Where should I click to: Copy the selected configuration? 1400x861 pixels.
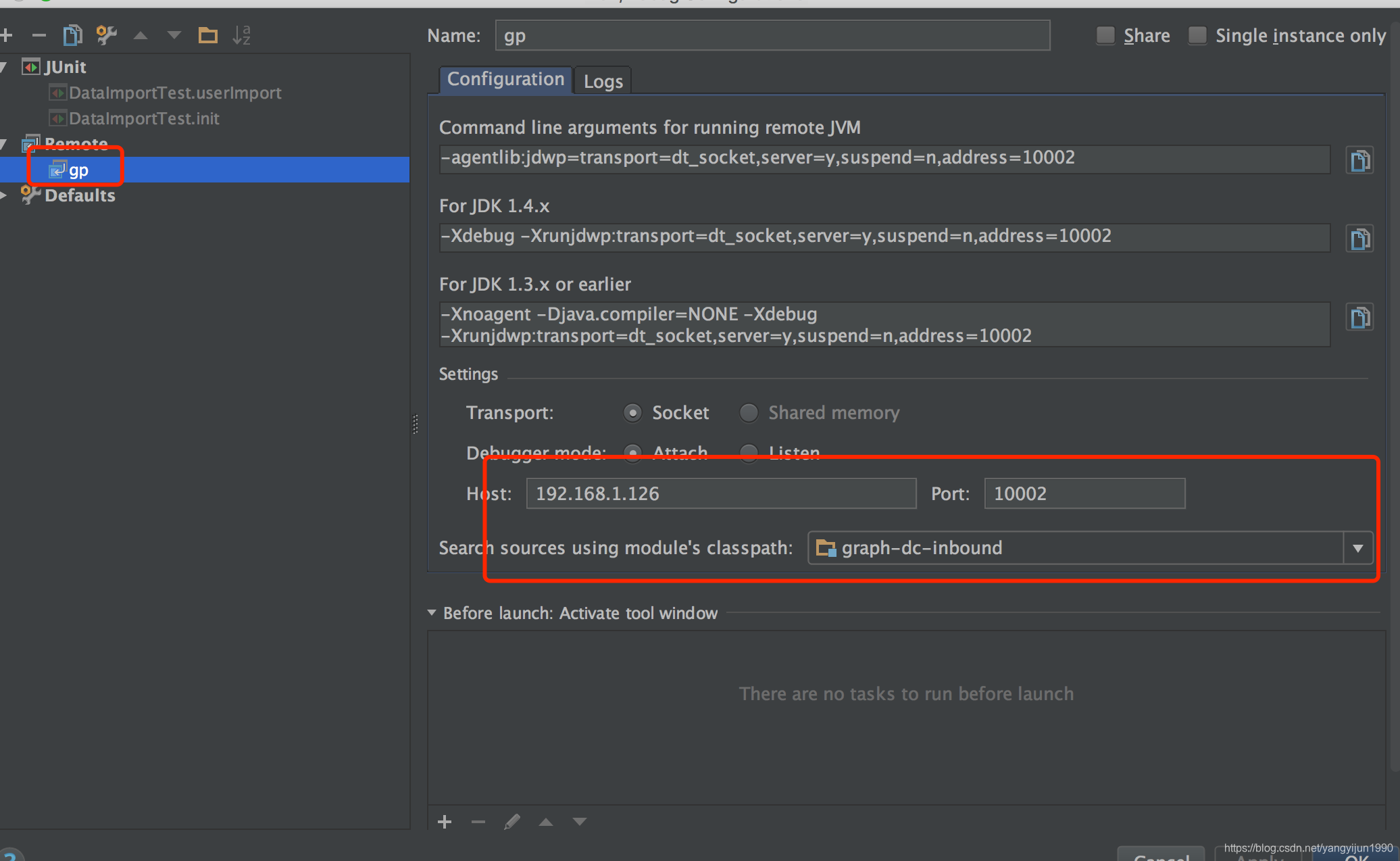(72, 35)
